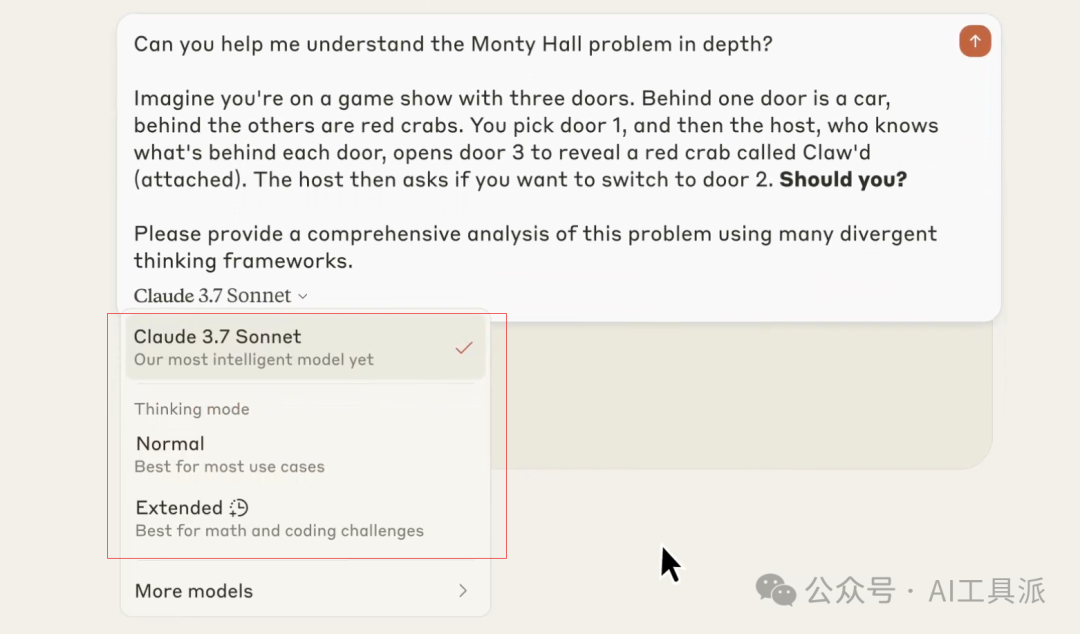Screen dimensions: 1080x634
Task: Click the orange send arrow button
Action: point(975,41)
